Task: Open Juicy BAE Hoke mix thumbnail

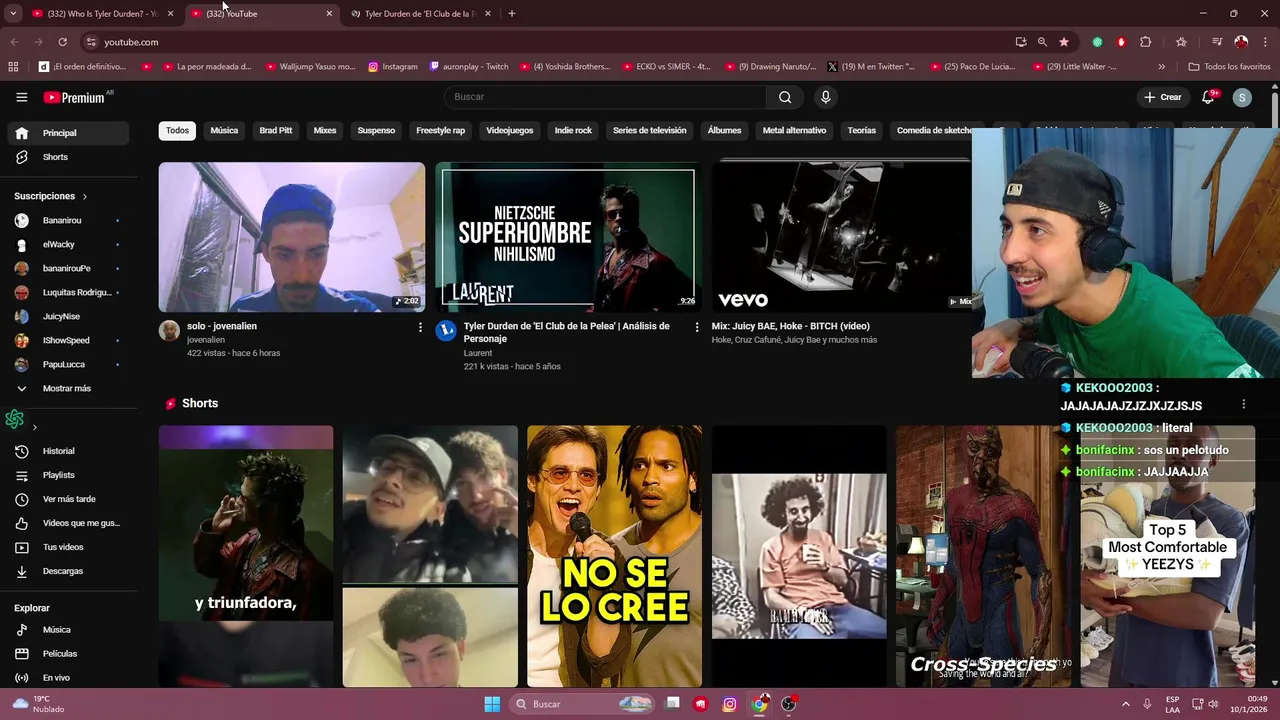Action: (x=841, y=237)
